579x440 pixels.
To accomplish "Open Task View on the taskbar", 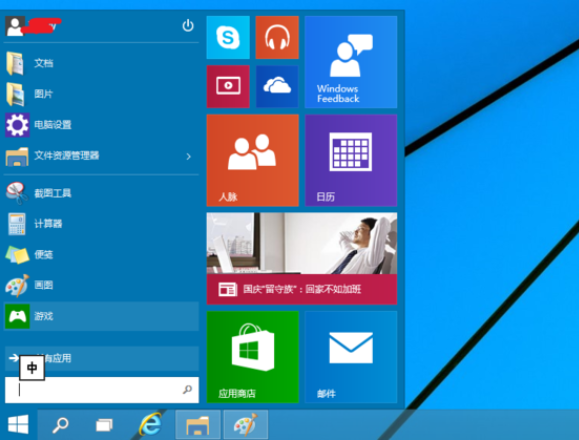I will [x=104, y=425].
